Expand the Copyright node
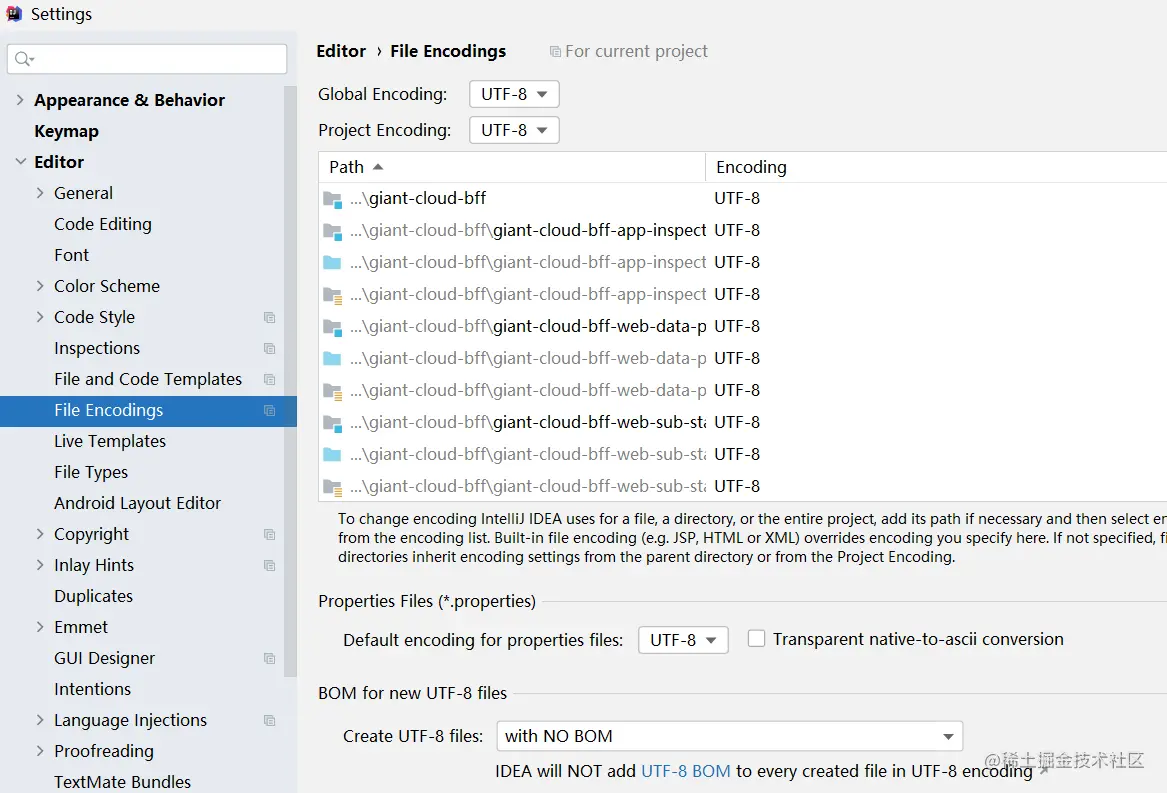The height and width of the screenshot is (793, 1167). coord(40,534)
